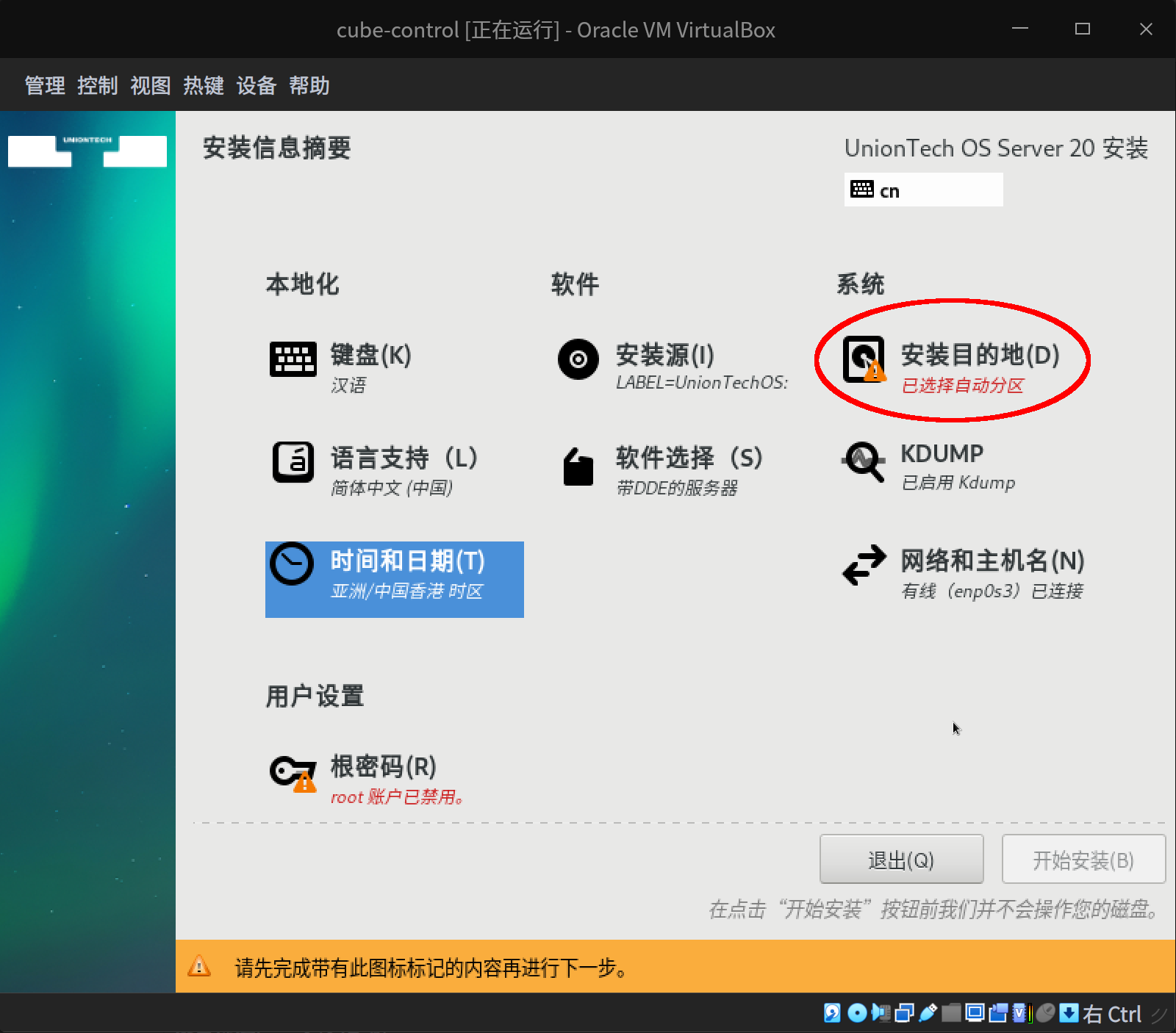Screen dimensions: 1176x1033
Task: Open the 设备 menu
Action: pos(256,85)
